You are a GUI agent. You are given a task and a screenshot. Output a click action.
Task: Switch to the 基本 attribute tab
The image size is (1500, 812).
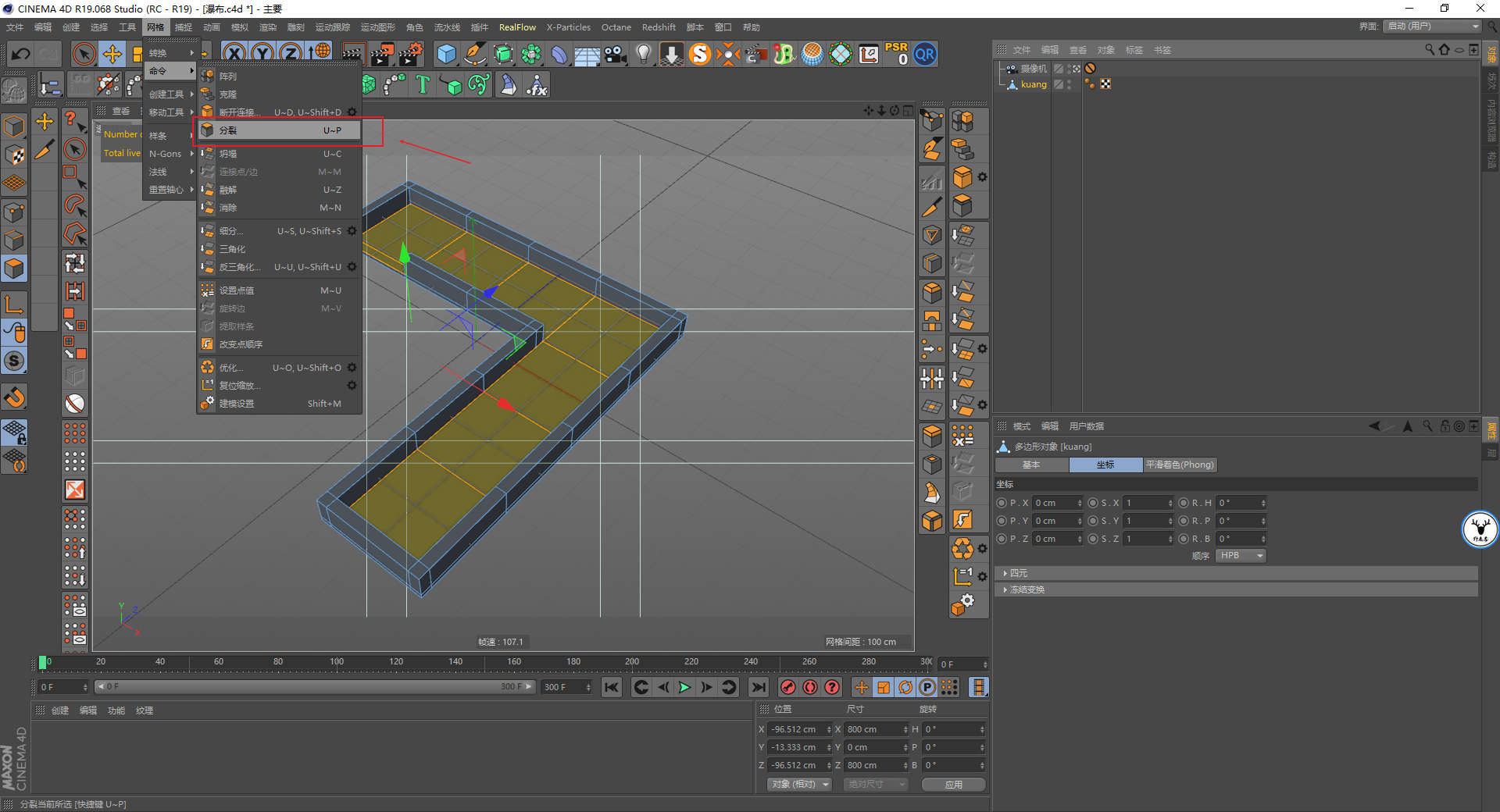[1031, 465]
